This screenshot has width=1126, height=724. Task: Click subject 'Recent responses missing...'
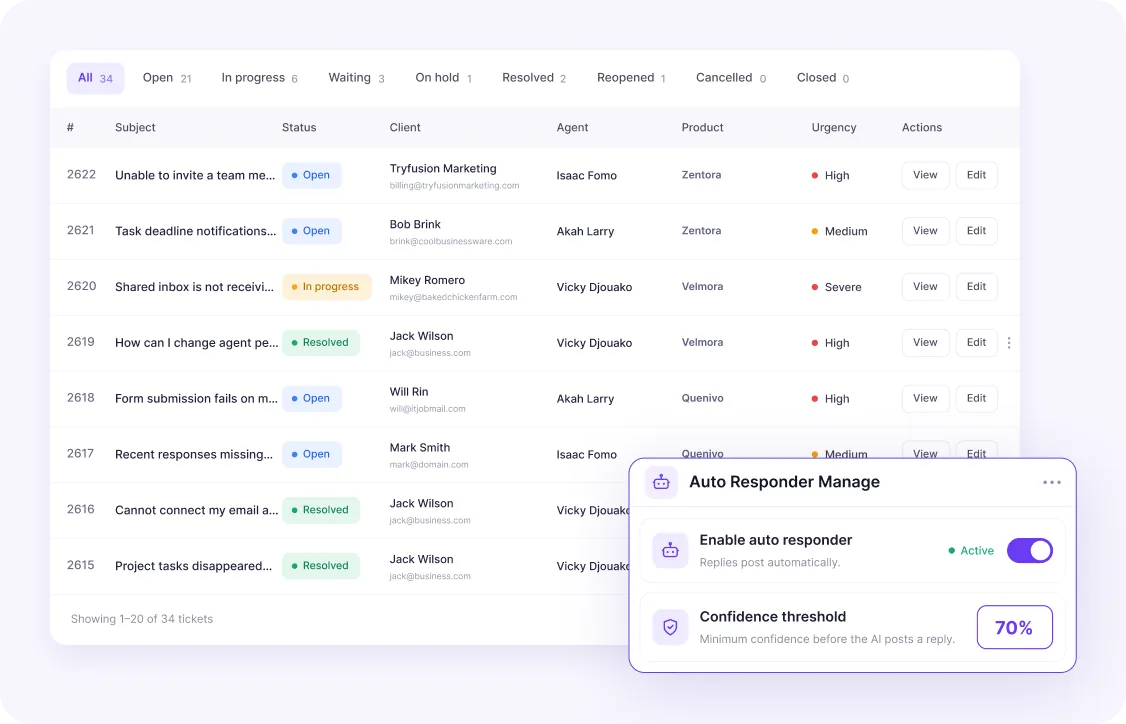pyautogui.click(x=194, y=455)
